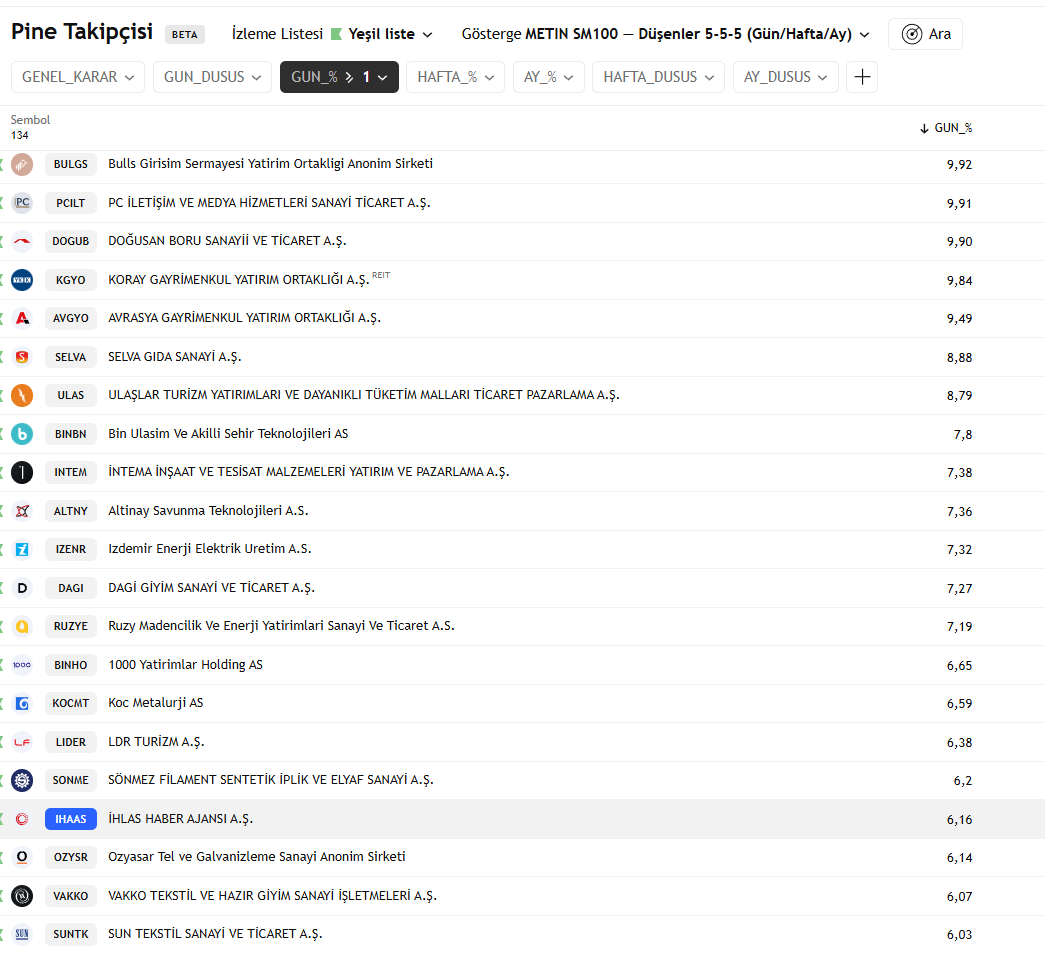Click the BETA badge label

tap(185, 35)
